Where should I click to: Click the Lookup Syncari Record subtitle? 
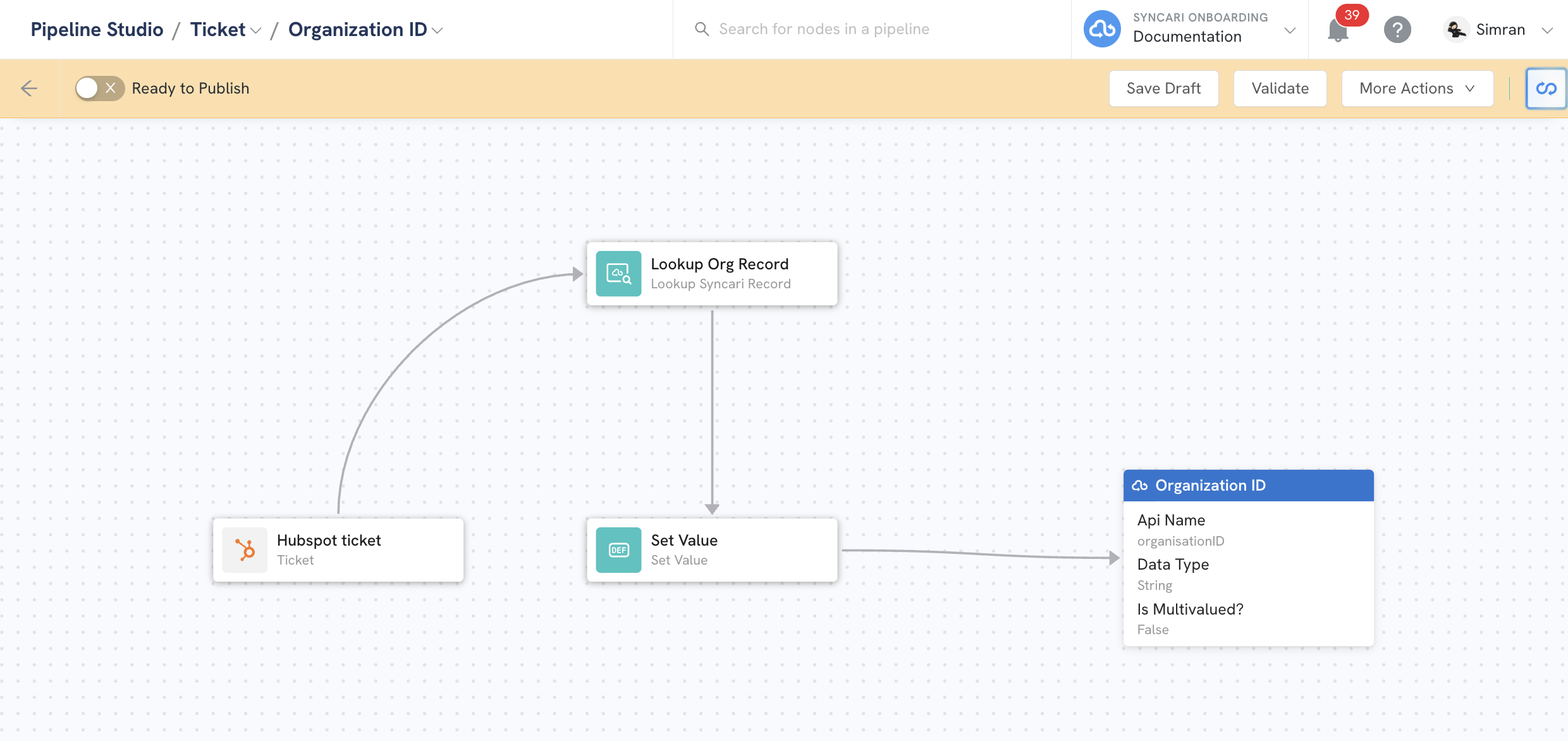[x=721, y=284]
